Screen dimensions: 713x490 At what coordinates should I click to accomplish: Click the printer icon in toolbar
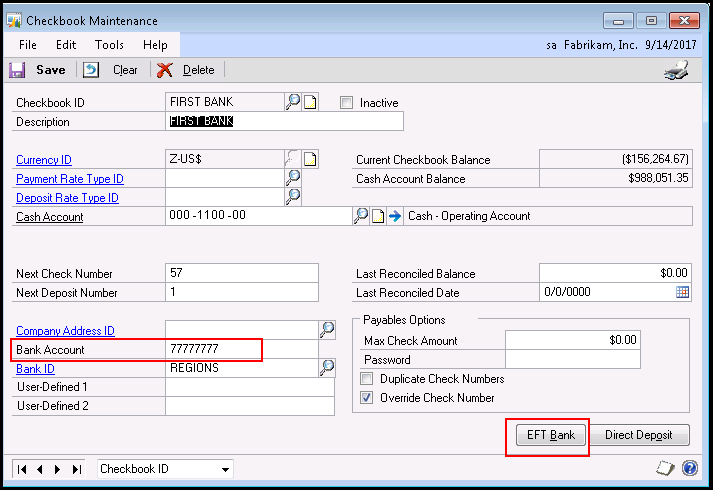click(x=677, y=70)
